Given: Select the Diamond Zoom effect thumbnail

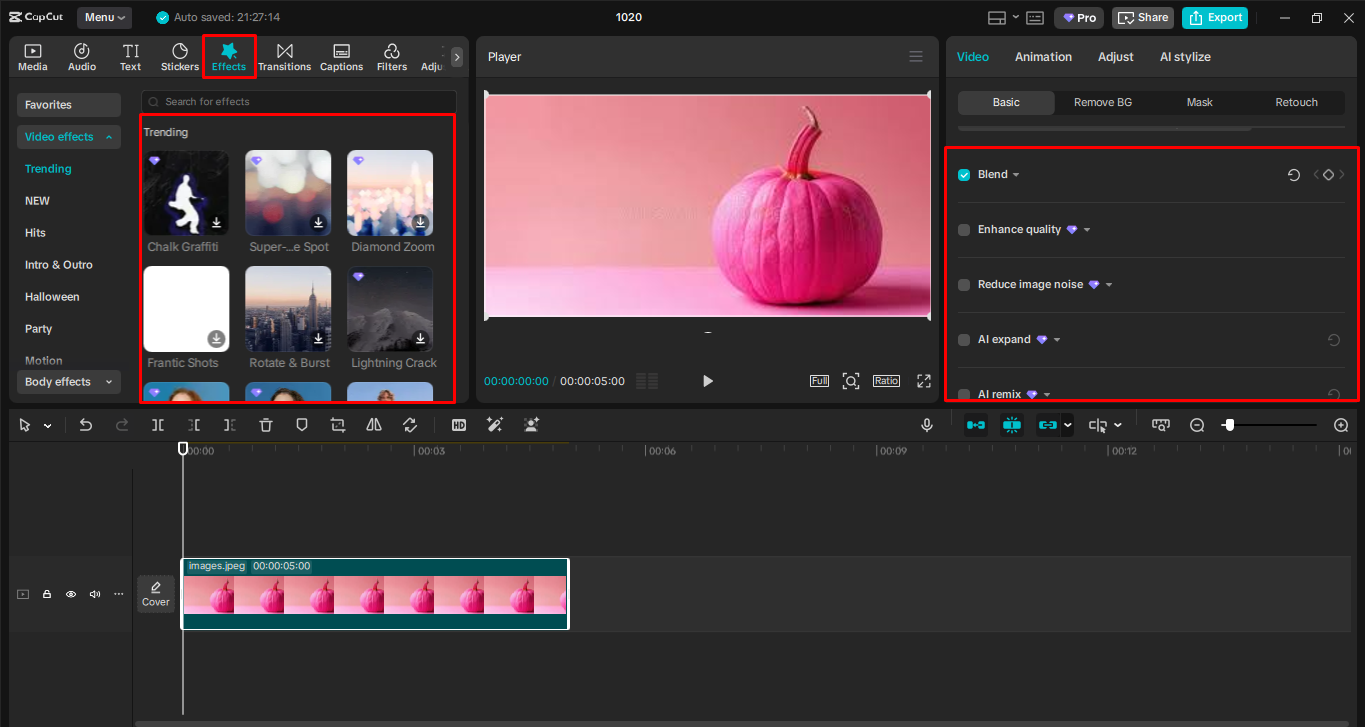Looking at the screenshot, I should 390,193.
